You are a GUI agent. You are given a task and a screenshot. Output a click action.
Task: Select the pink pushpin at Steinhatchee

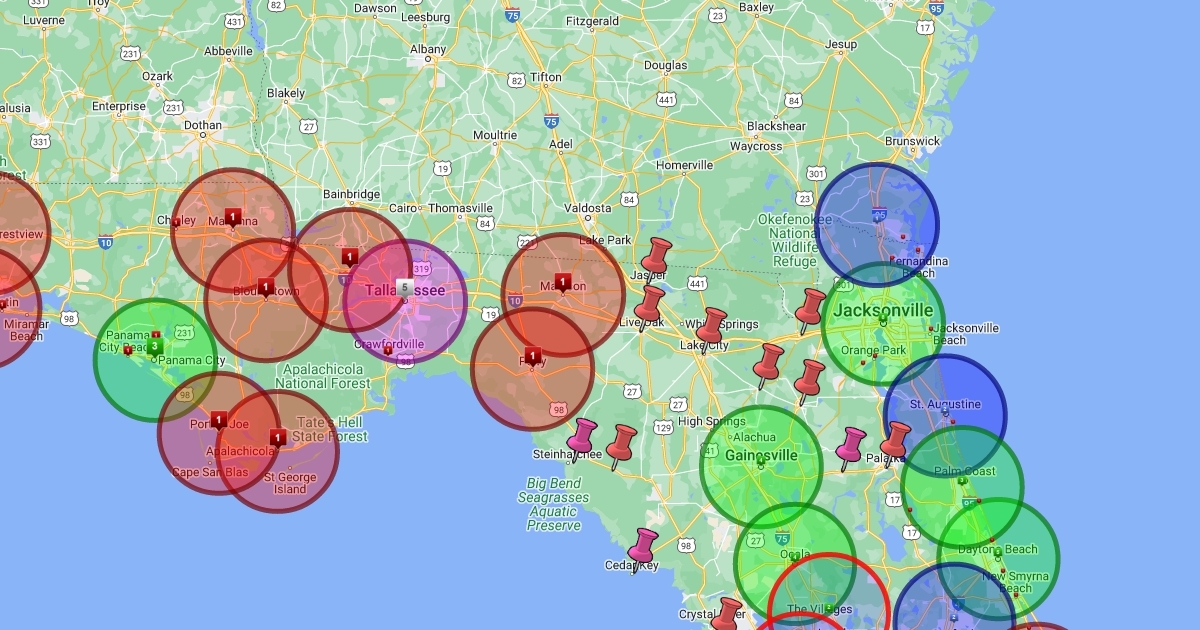coord(582,435)
